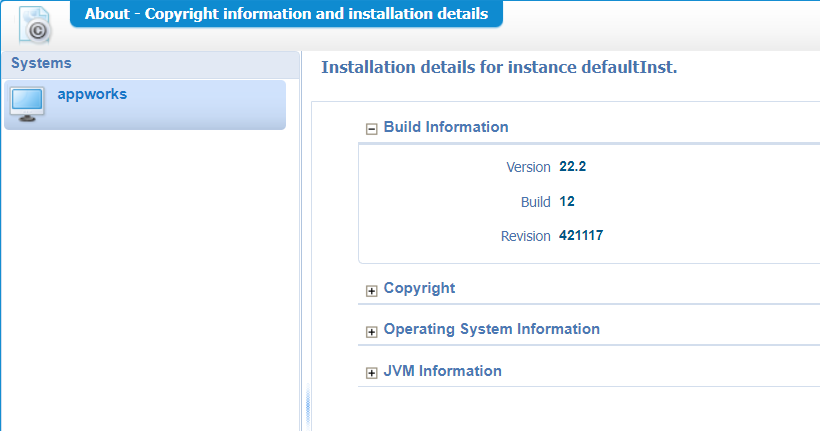
Task: Click the panel splitter handle
Action: pos(306,405)
